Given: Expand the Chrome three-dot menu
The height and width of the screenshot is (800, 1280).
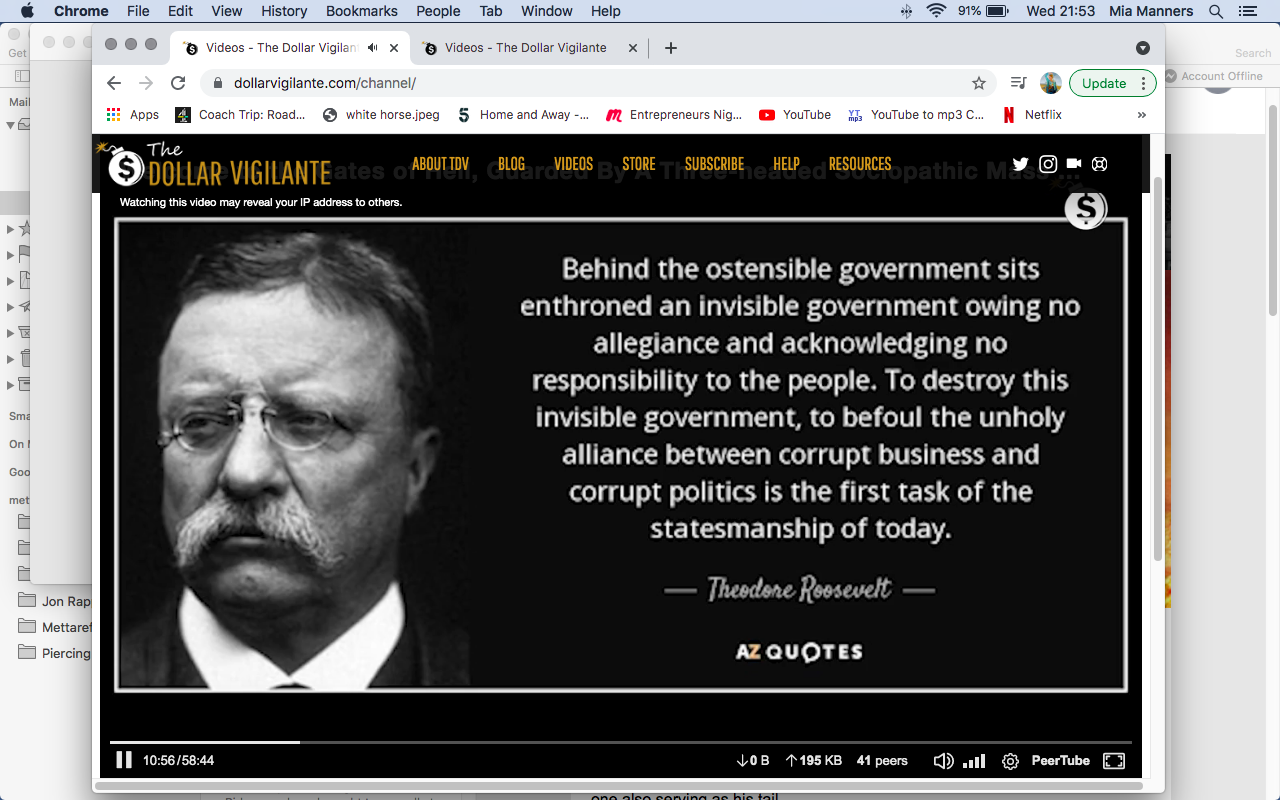Looking at the screenshot, I should click(x=1144, y=83).
